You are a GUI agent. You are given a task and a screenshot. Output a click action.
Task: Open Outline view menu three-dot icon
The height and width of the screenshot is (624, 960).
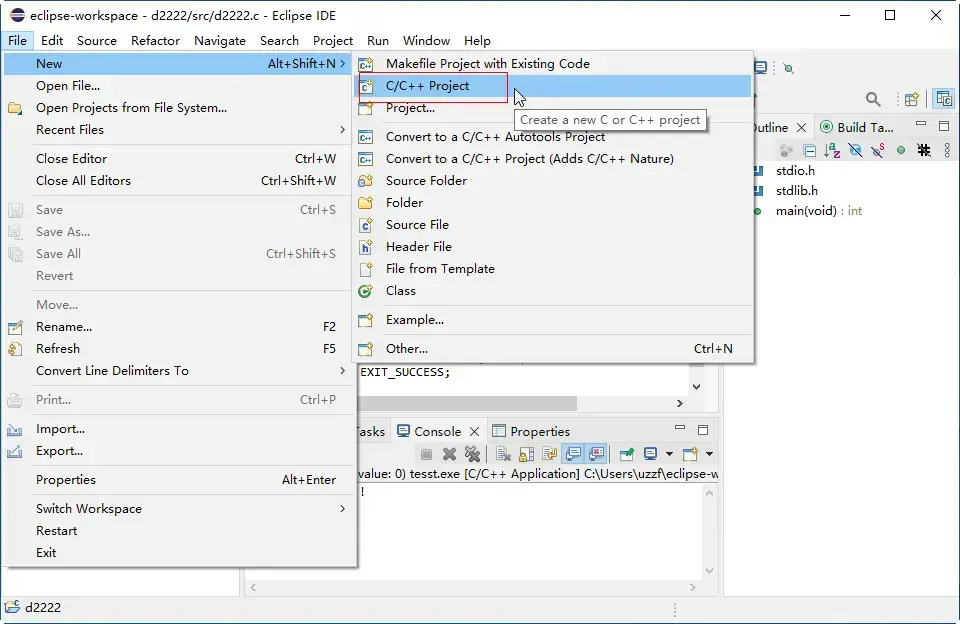click(x=947, y=150)
